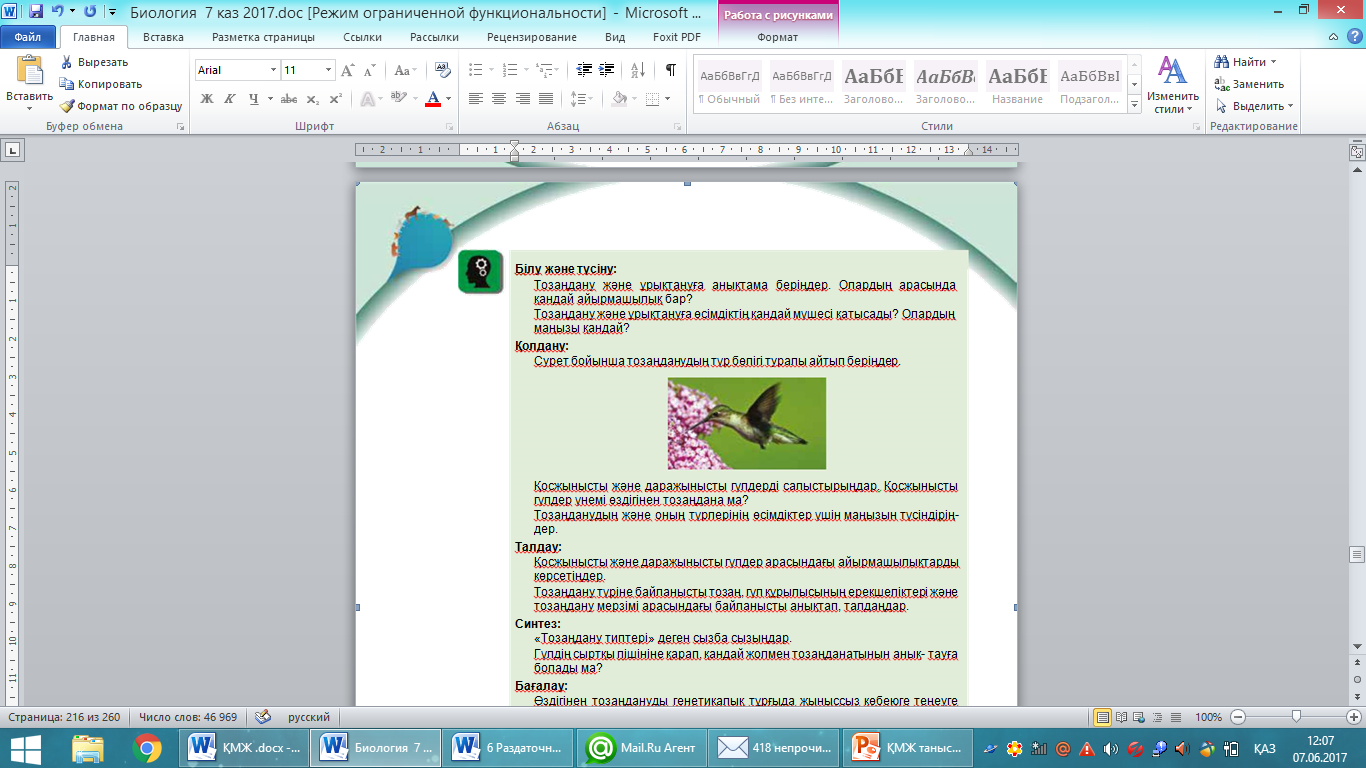
Task: Toggle underline (Ч) formatting
Action: (253, 99)
